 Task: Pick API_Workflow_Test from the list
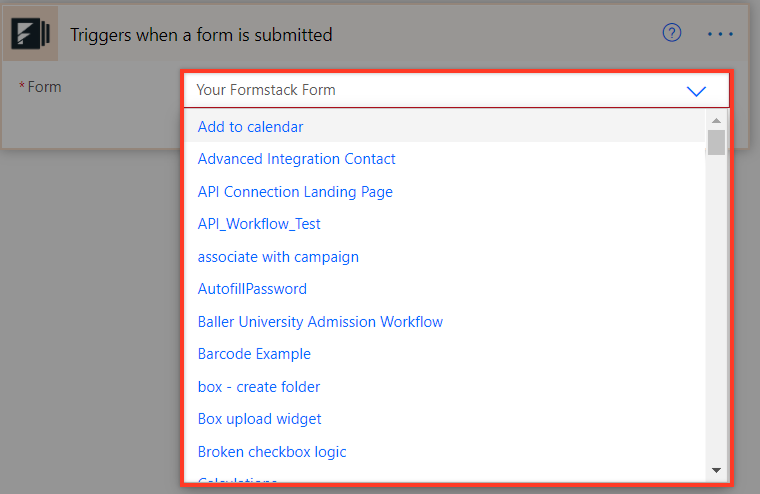(x=259, y=224)
